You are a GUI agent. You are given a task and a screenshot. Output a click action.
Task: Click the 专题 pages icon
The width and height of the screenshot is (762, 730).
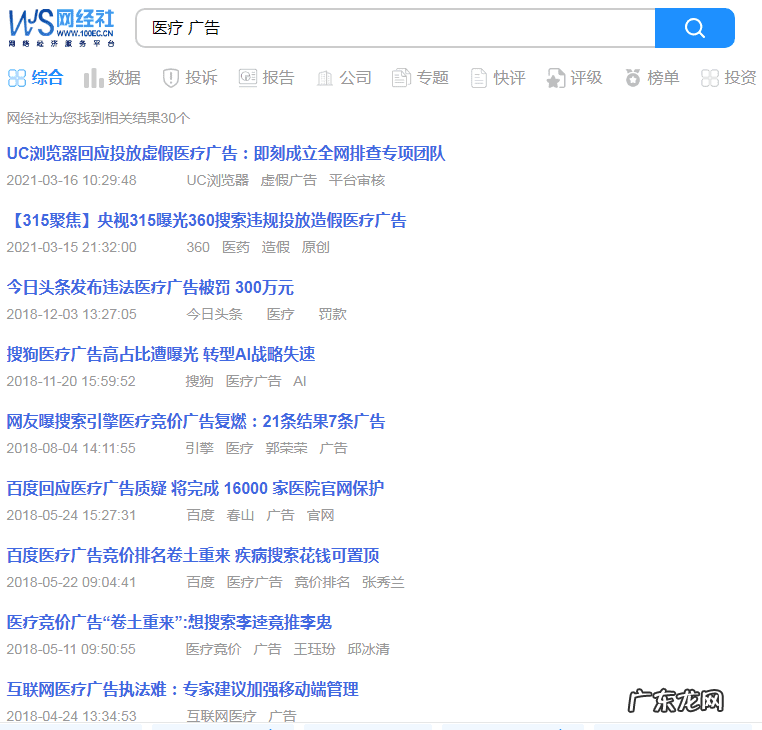click(401, 78)
